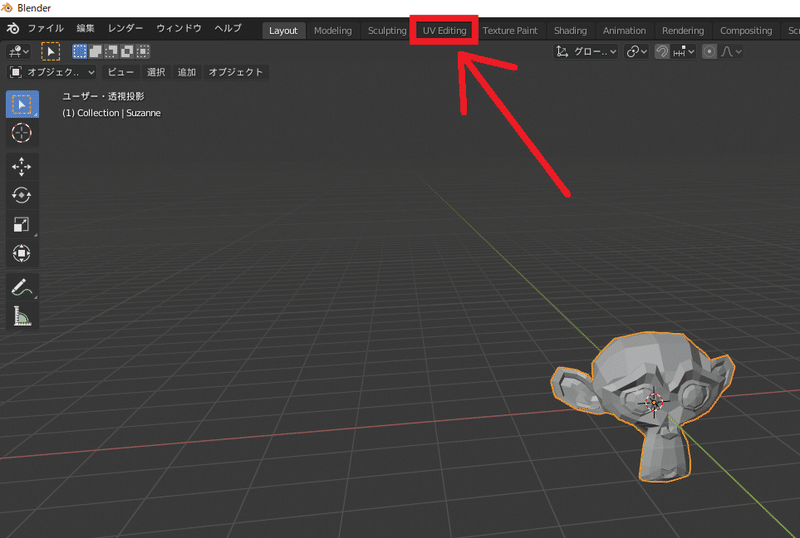Click the active tool select-box icon in header
Viewport: 800px width, 538px height.
click(50, 52)
